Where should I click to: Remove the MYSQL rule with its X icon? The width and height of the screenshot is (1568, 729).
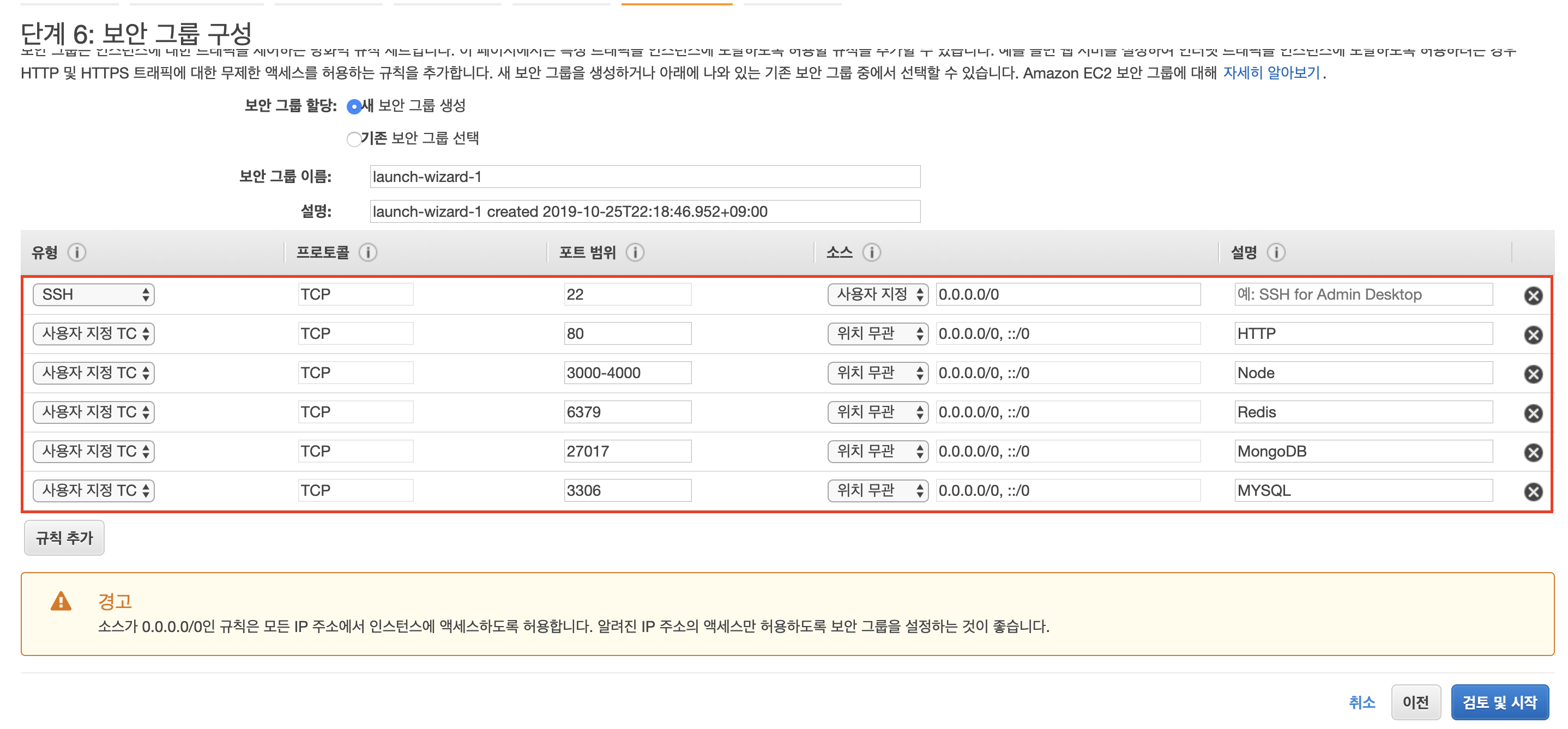[x=1533, y=491]
